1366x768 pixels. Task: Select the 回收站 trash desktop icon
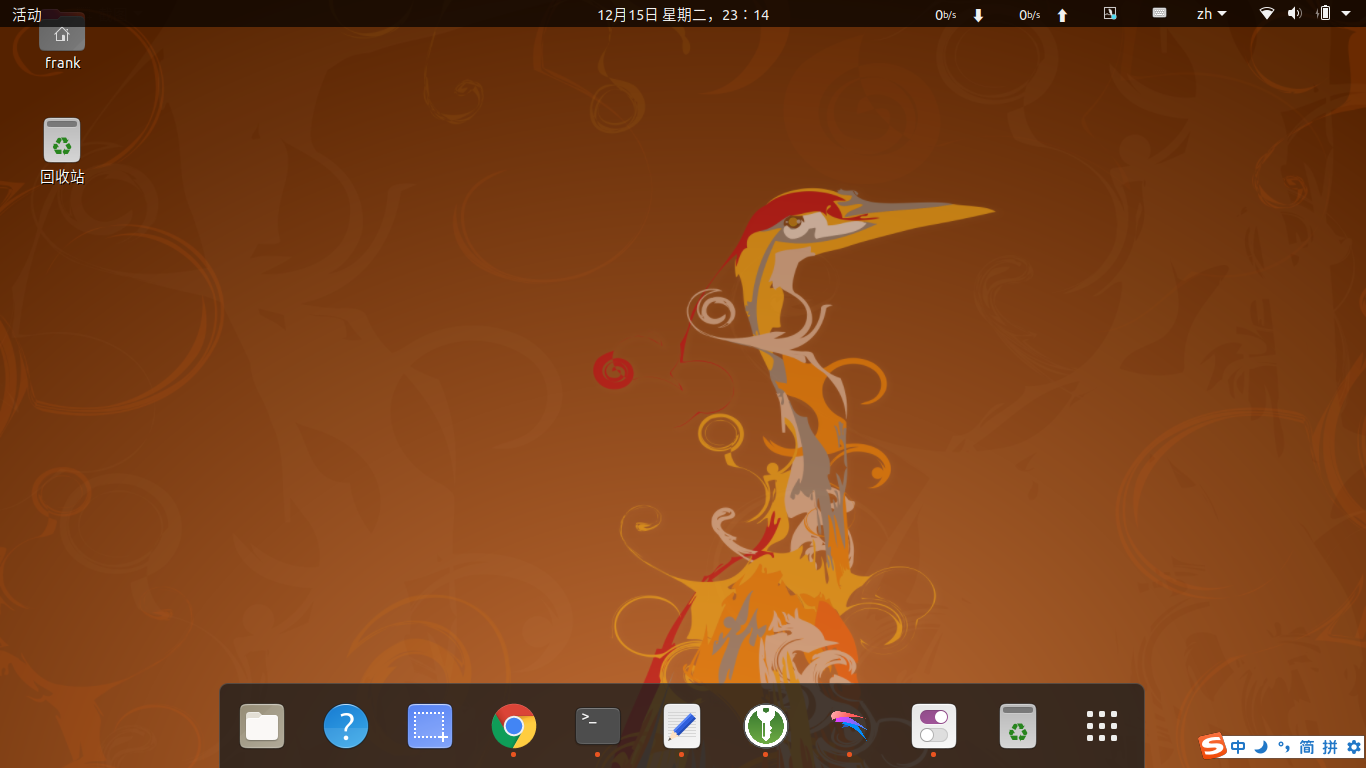pos(62,151)
